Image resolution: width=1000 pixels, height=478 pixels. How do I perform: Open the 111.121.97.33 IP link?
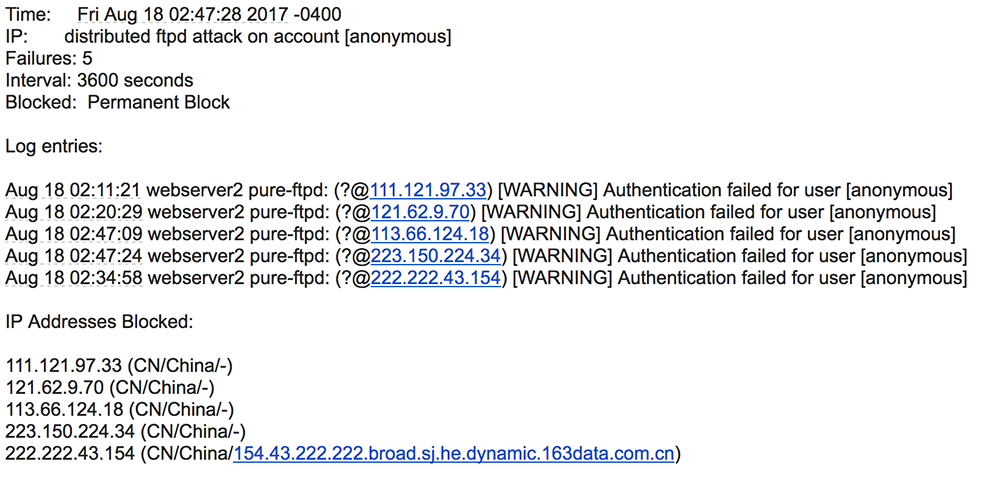(429, 191)
